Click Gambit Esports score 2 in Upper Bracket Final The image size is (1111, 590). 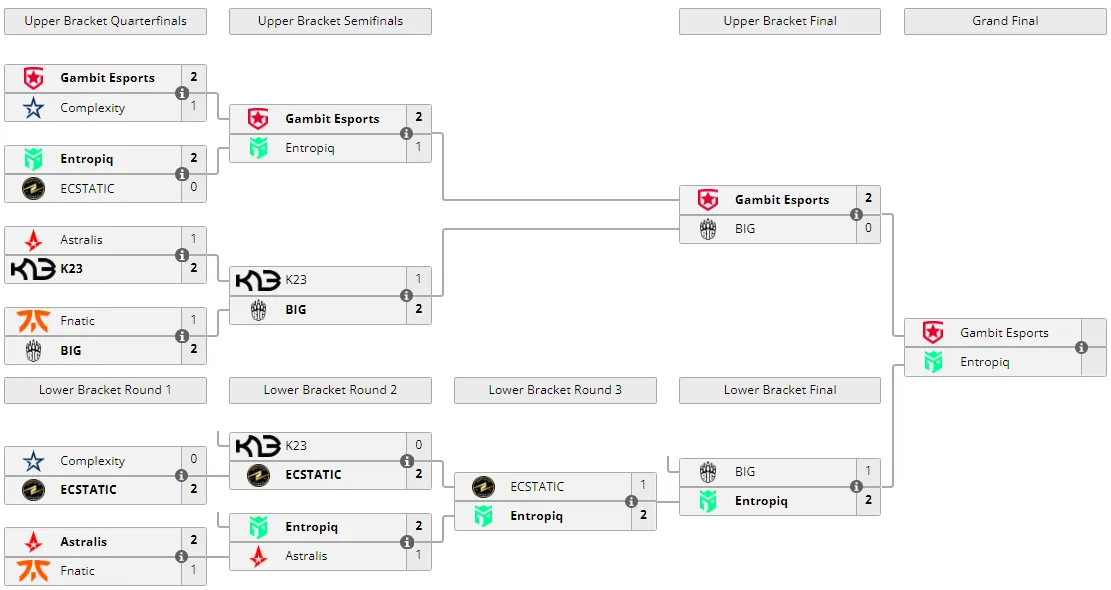click(x=869, y=198)
